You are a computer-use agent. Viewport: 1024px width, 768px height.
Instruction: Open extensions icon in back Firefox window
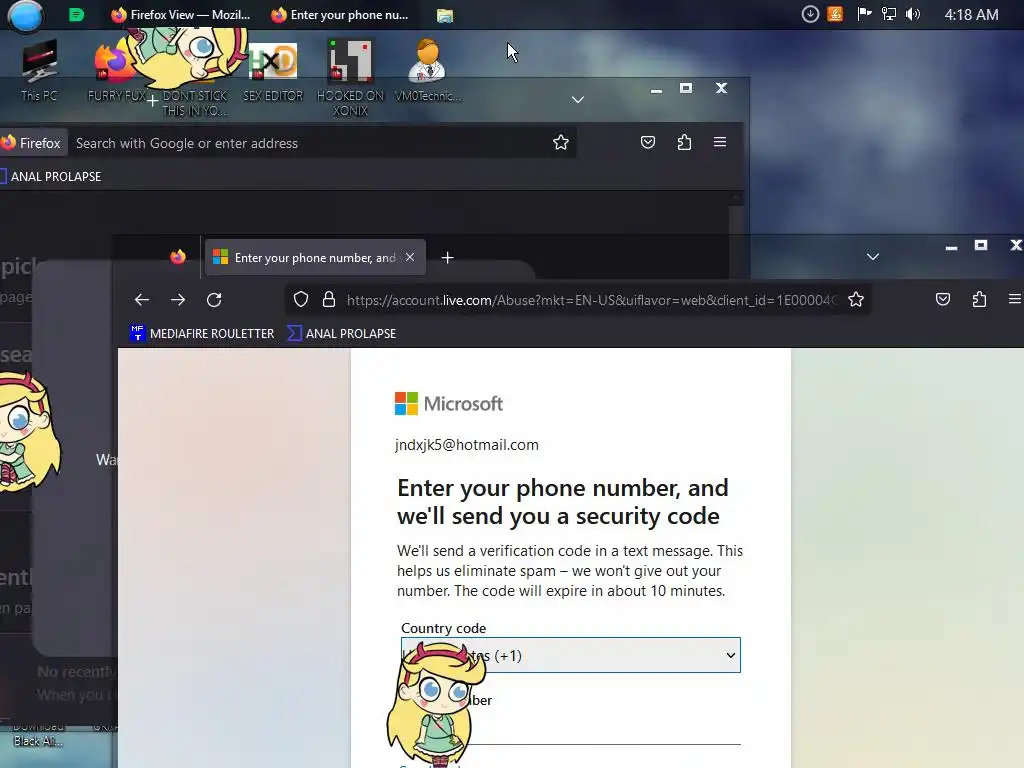pyautogui.click(x=684, y=142)
